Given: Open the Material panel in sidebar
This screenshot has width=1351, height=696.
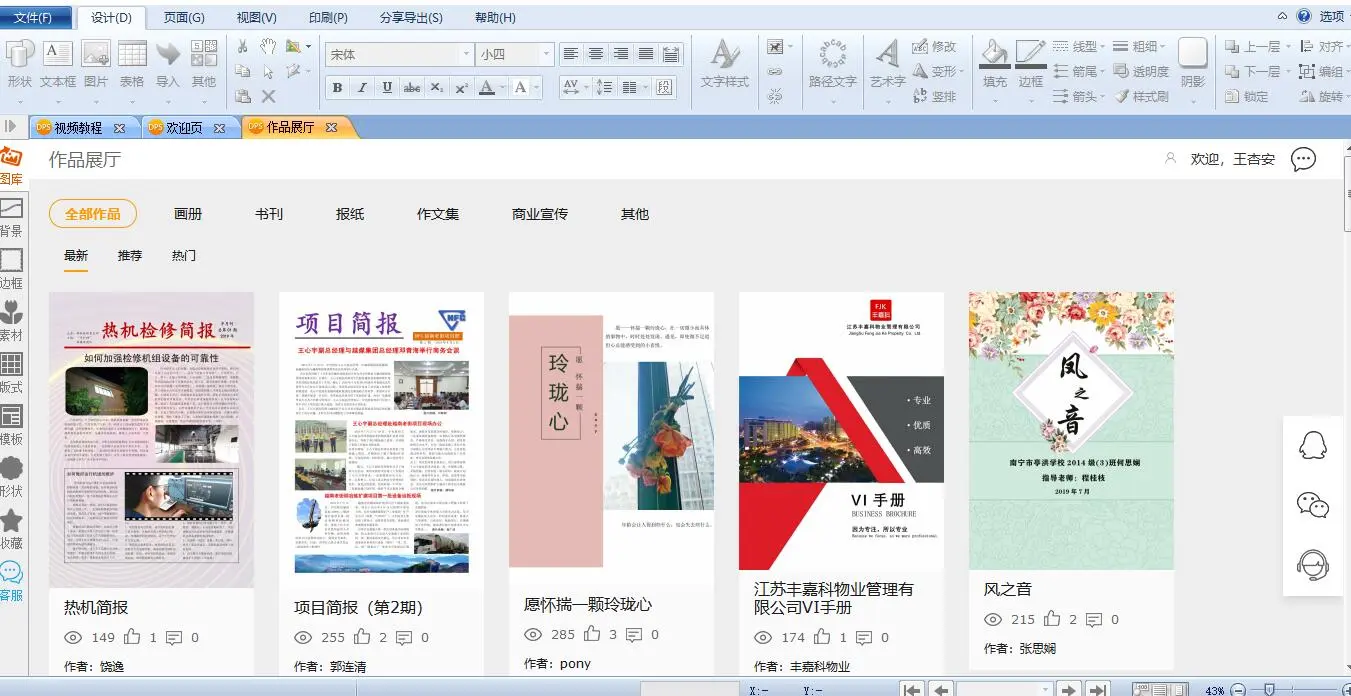Looking at the screenshot, I should pos(11,321).
